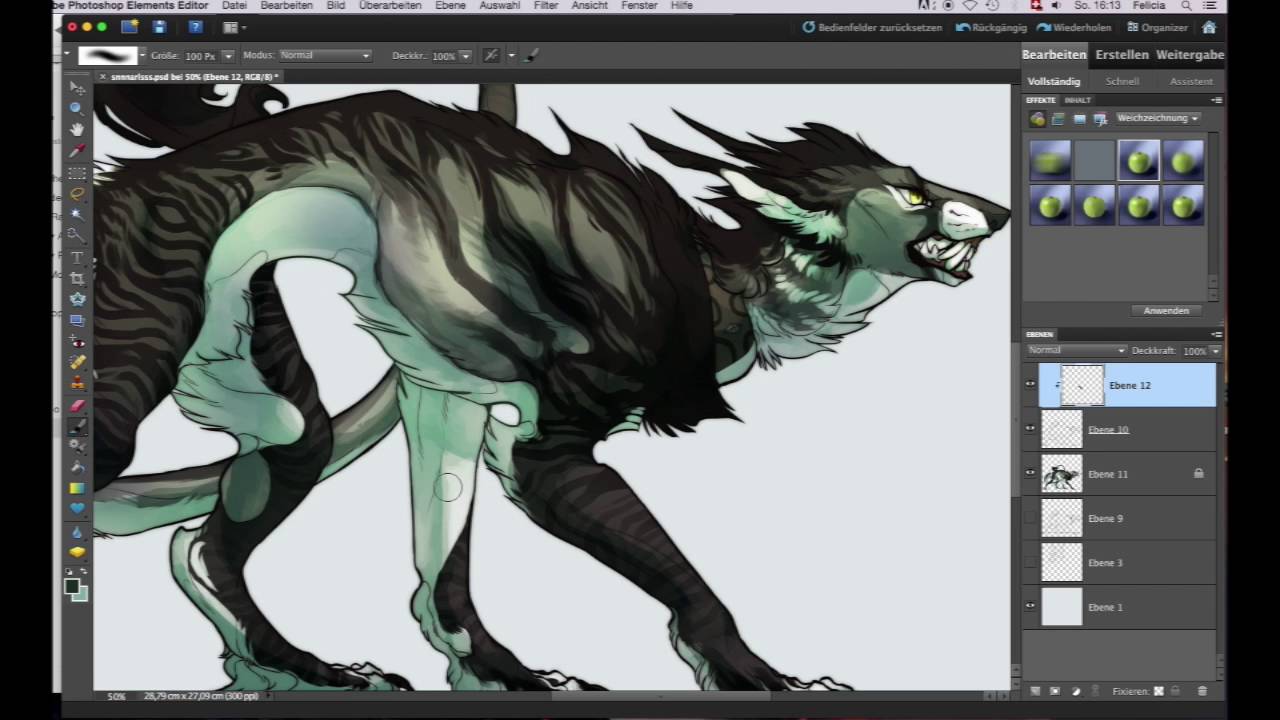Select the Zoom tool
This screenshot has width=1280, height=720.
[x=77, y=108]
